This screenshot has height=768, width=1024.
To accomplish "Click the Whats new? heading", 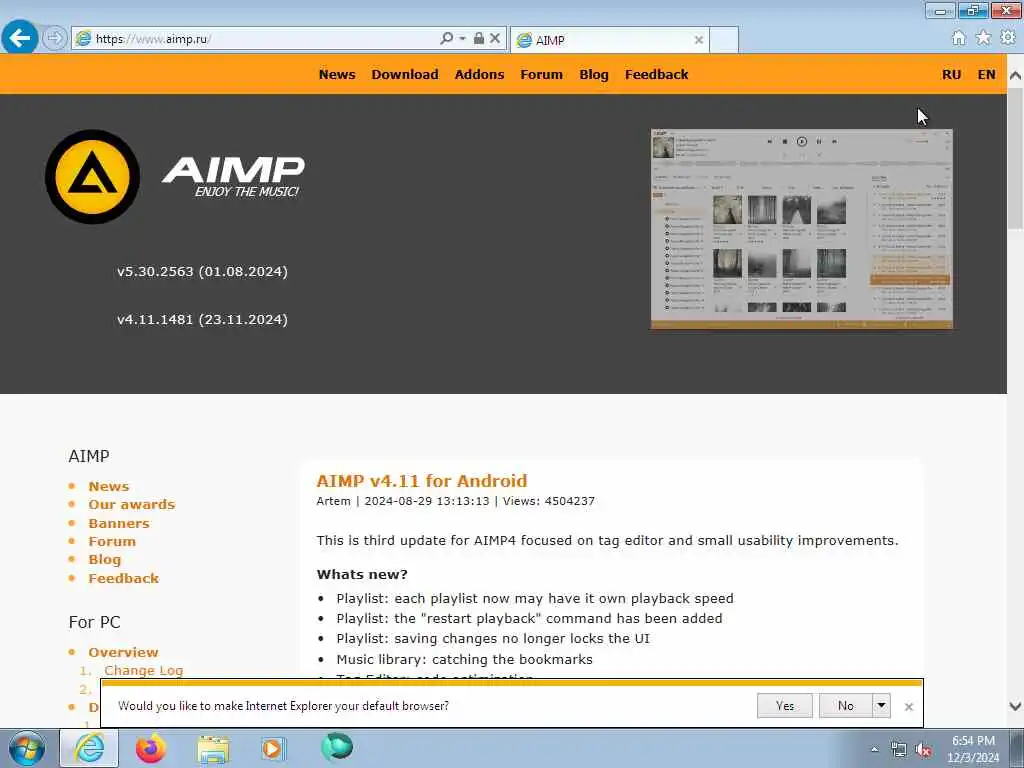I will (x=362, y=574).
